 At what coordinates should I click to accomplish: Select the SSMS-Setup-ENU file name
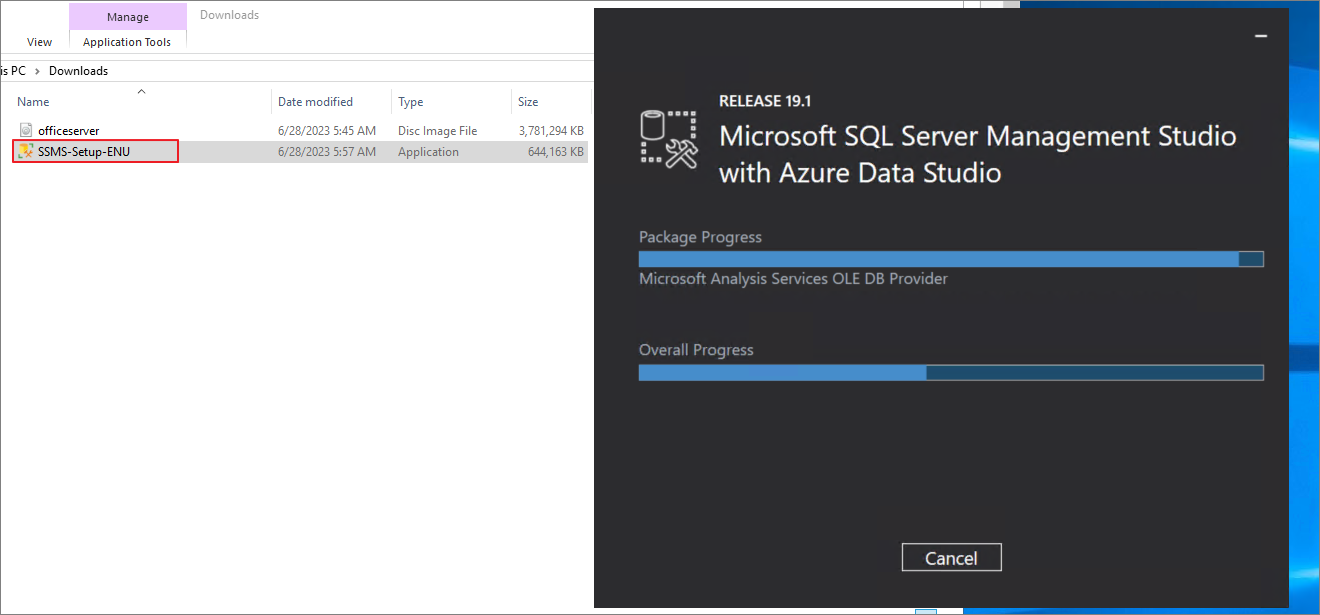[x=84, y=152]
